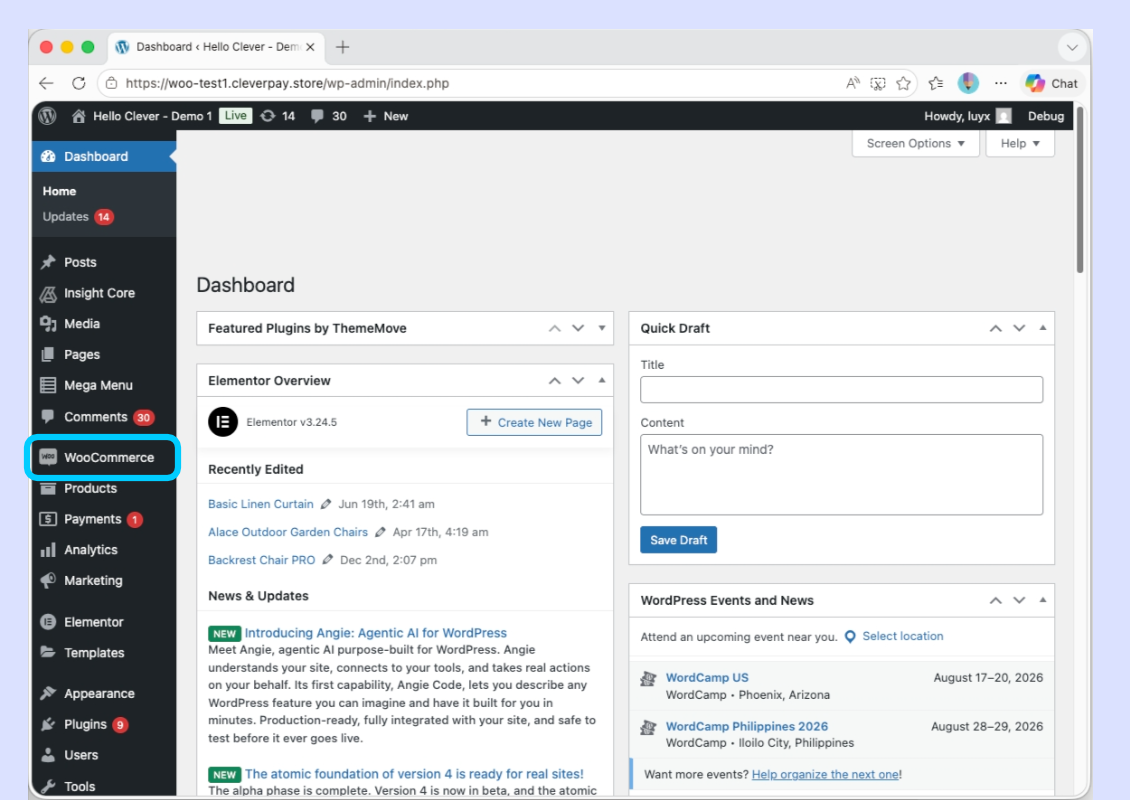Open the Updates submenu with 14 badge
The image size is (1130, 800).
tap(78, 217)
